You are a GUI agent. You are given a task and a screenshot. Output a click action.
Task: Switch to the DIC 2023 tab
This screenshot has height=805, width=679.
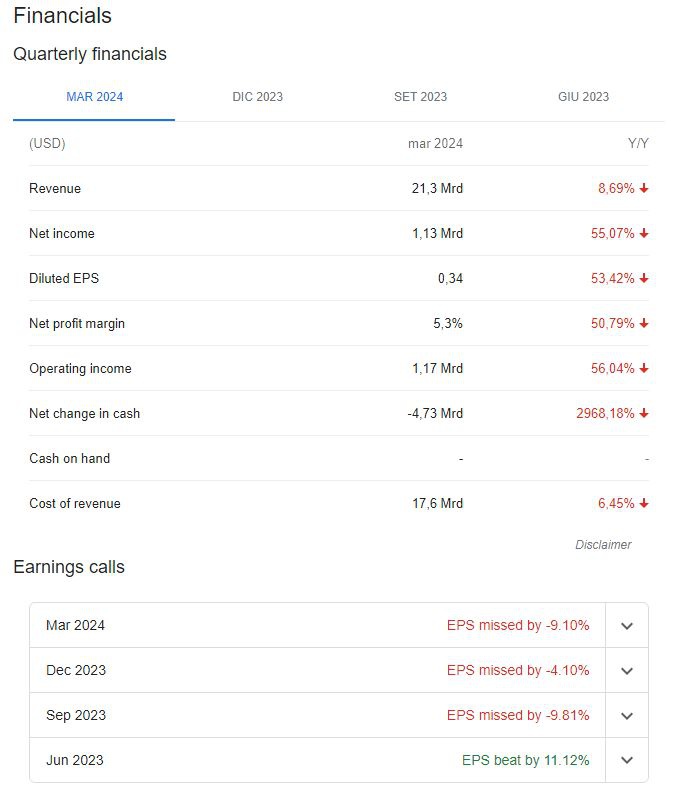(257, 97)
